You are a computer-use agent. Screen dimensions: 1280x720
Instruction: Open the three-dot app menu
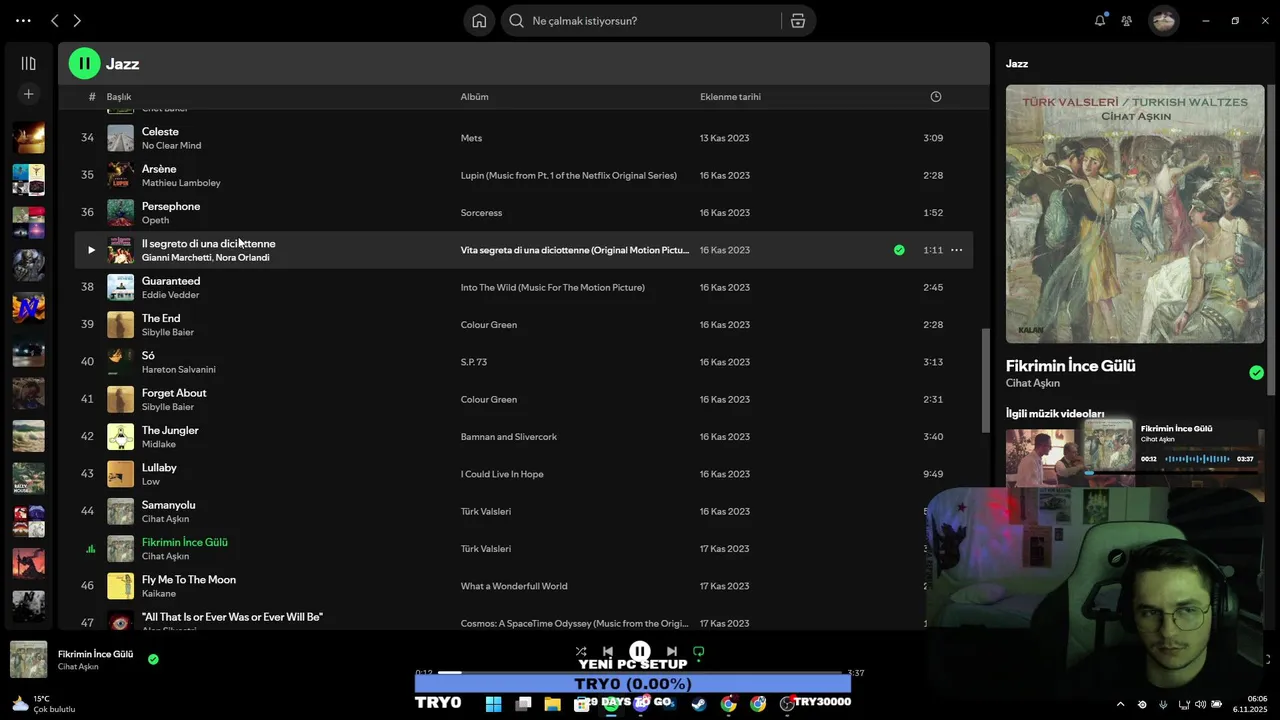click(23, 21)
